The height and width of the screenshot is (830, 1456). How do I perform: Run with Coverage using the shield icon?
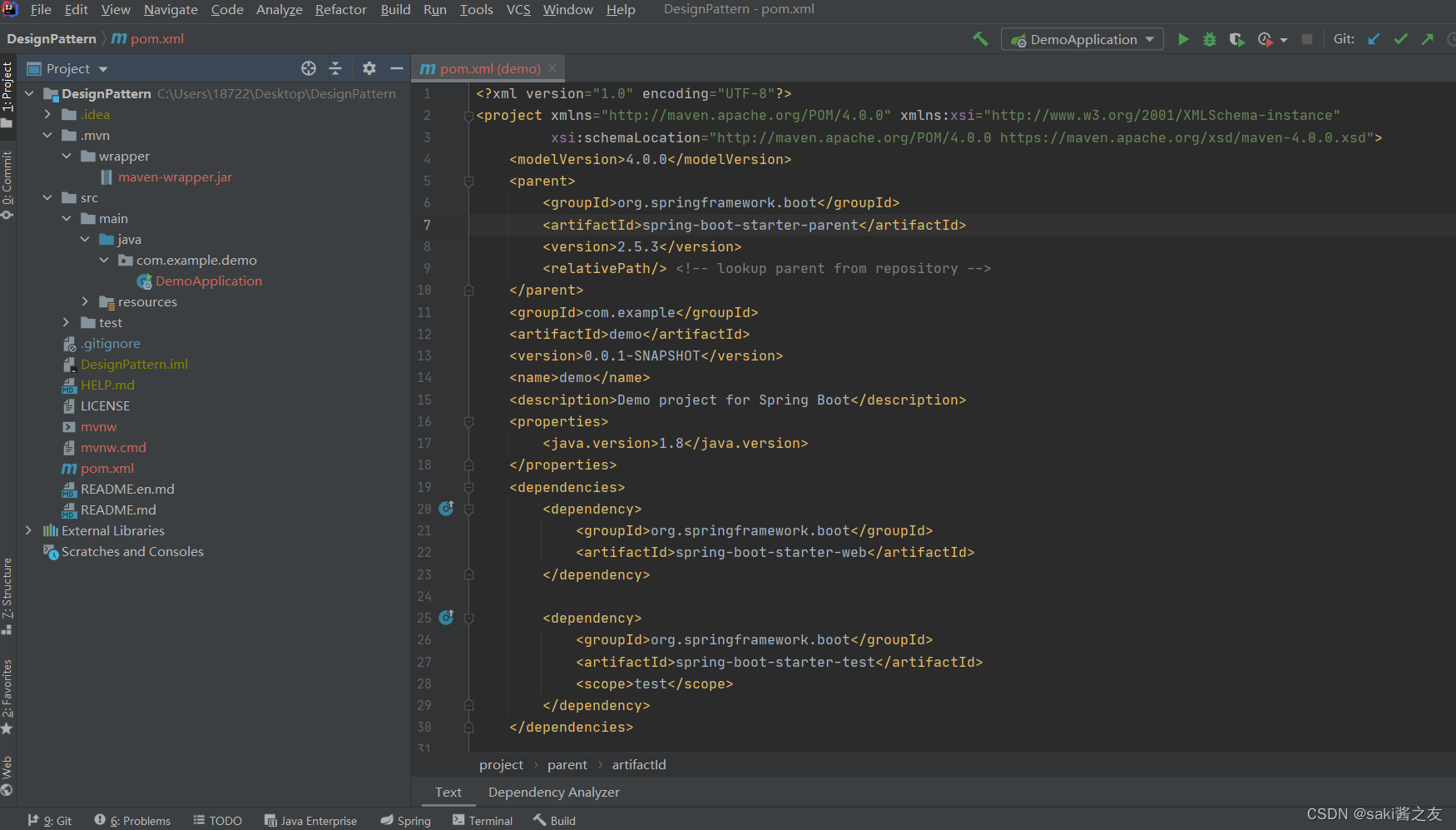(1237, 39)
